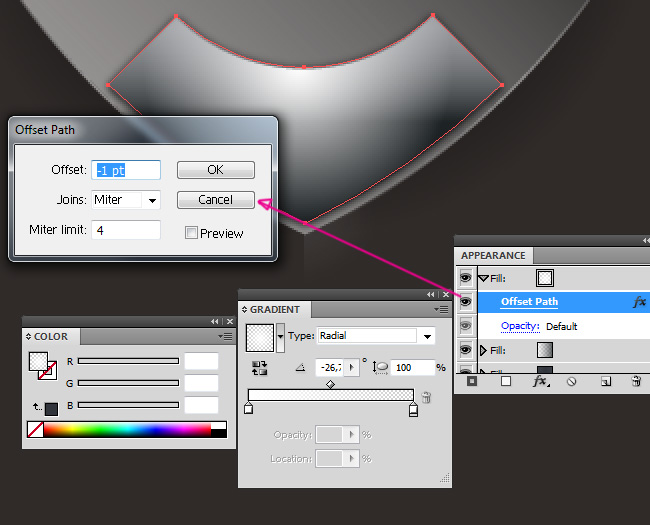Open the Joins dropdown set to Miter
The image size is (650, 525).
pyautogui.click(x=126, y=200)
